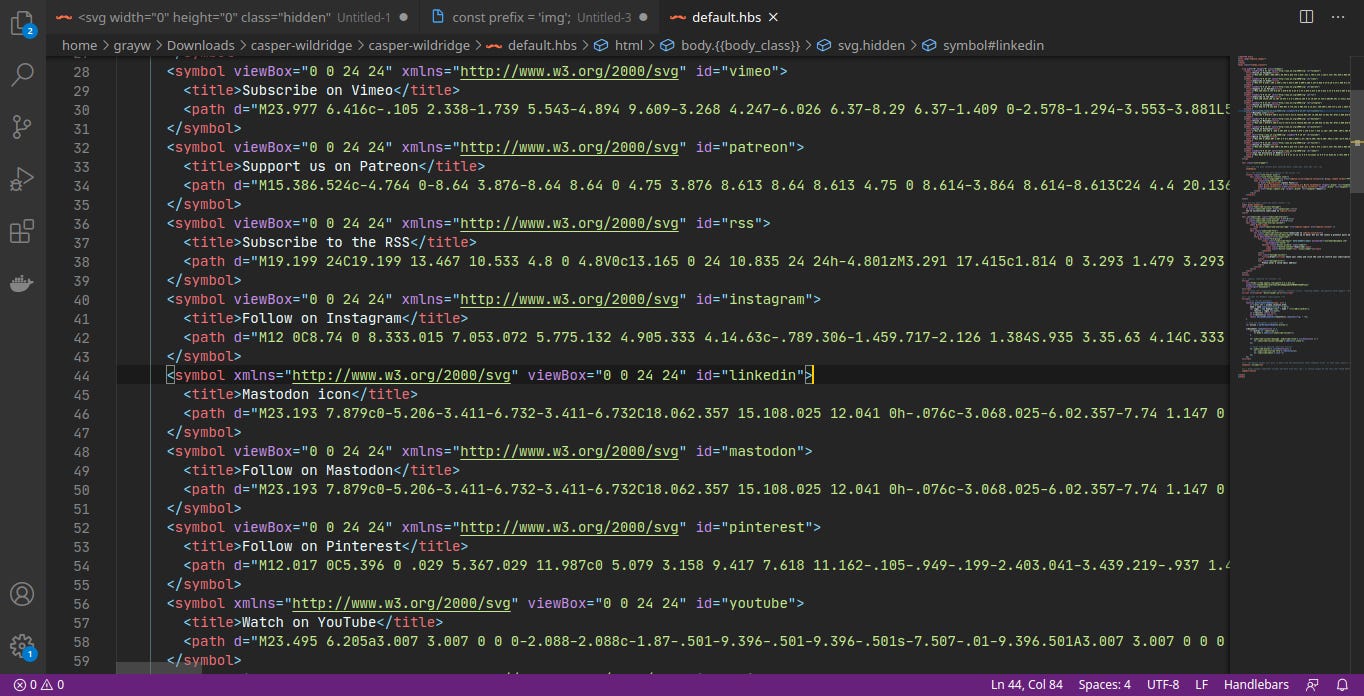The height and width of the screenshot is (696, 1364).
Task: Click the id value "pinterest" on line 52
Action: click(767, 527)
